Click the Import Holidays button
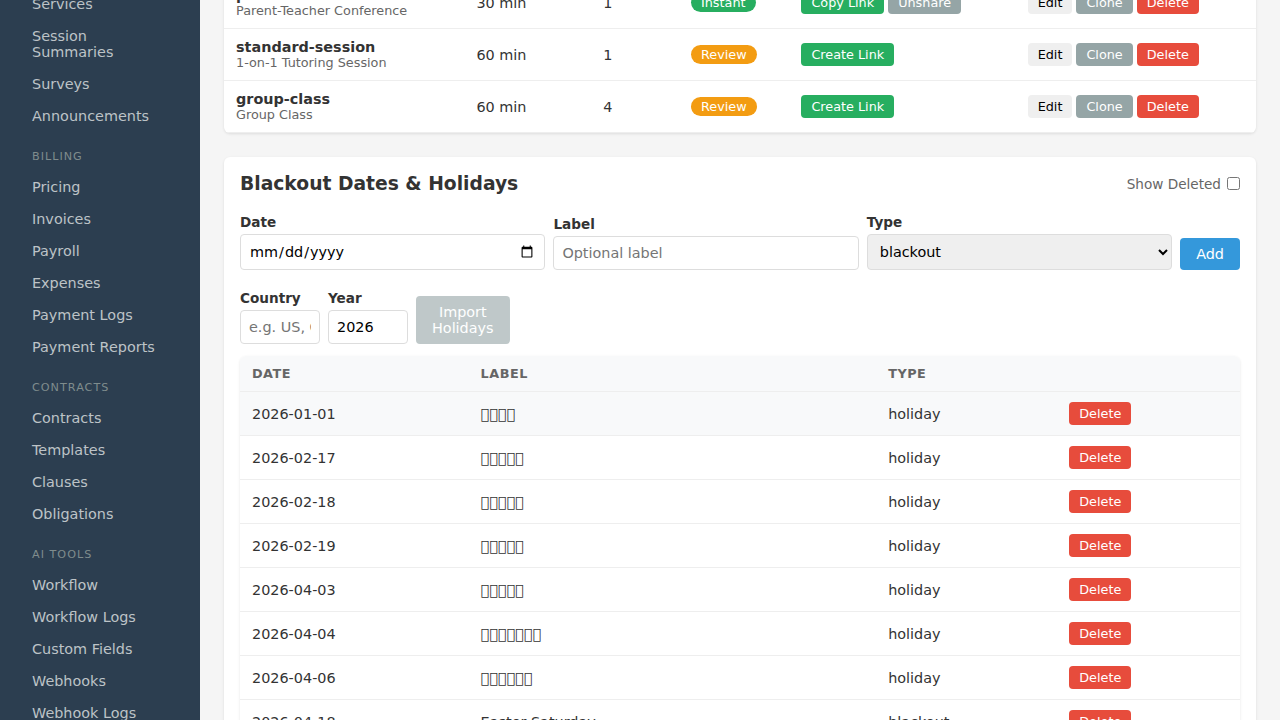 (x=463, y=320)
